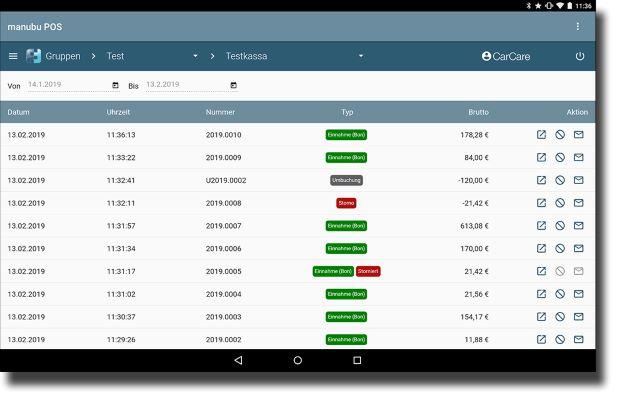Click the power logout icon
This screenshot has height=396, width=630.
[580, 56]
